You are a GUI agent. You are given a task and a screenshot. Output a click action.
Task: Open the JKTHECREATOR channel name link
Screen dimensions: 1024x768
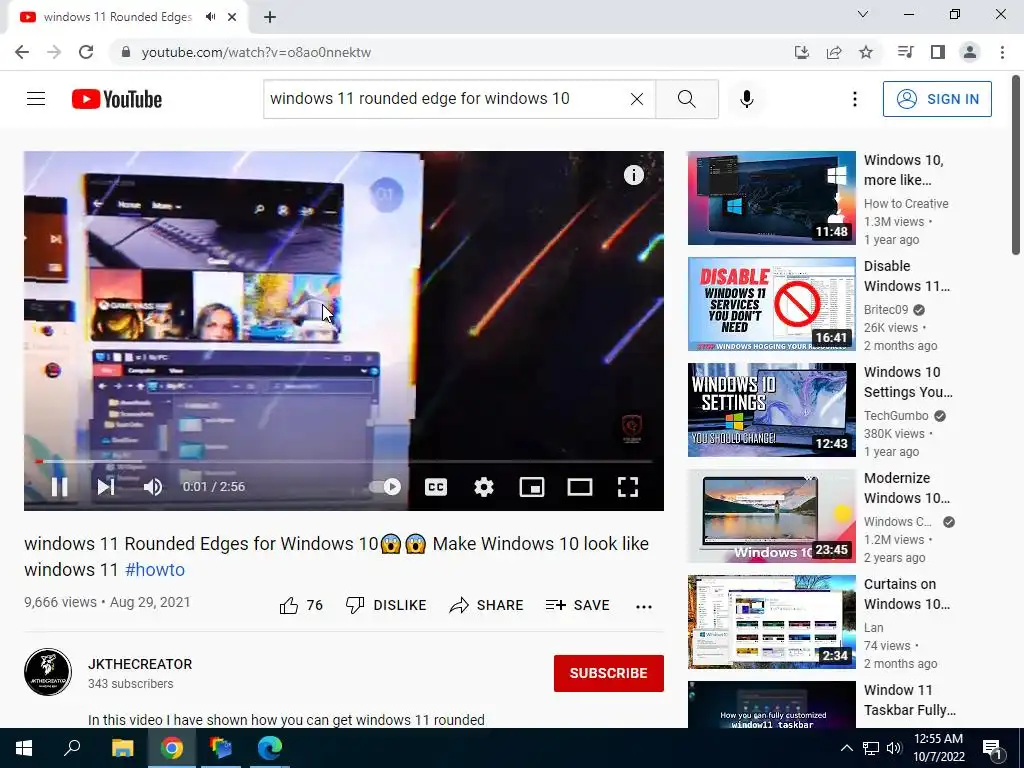140,664
